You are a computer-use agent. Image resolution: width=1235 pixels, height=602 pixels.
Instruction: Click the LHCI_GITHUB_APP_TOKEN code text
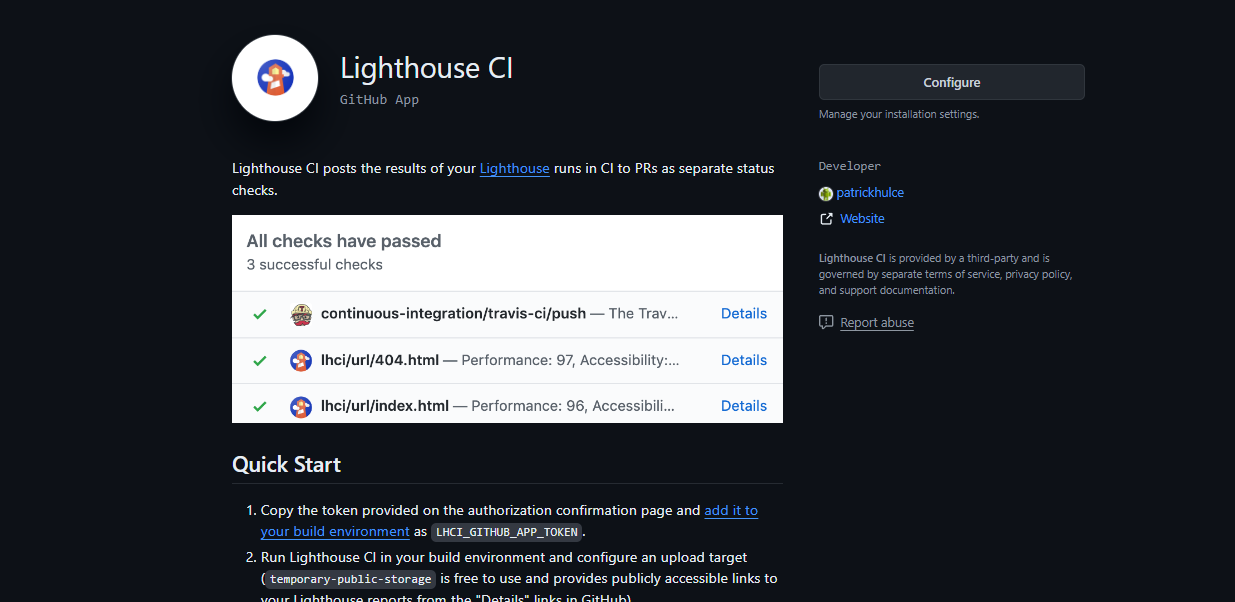(507, 532)
